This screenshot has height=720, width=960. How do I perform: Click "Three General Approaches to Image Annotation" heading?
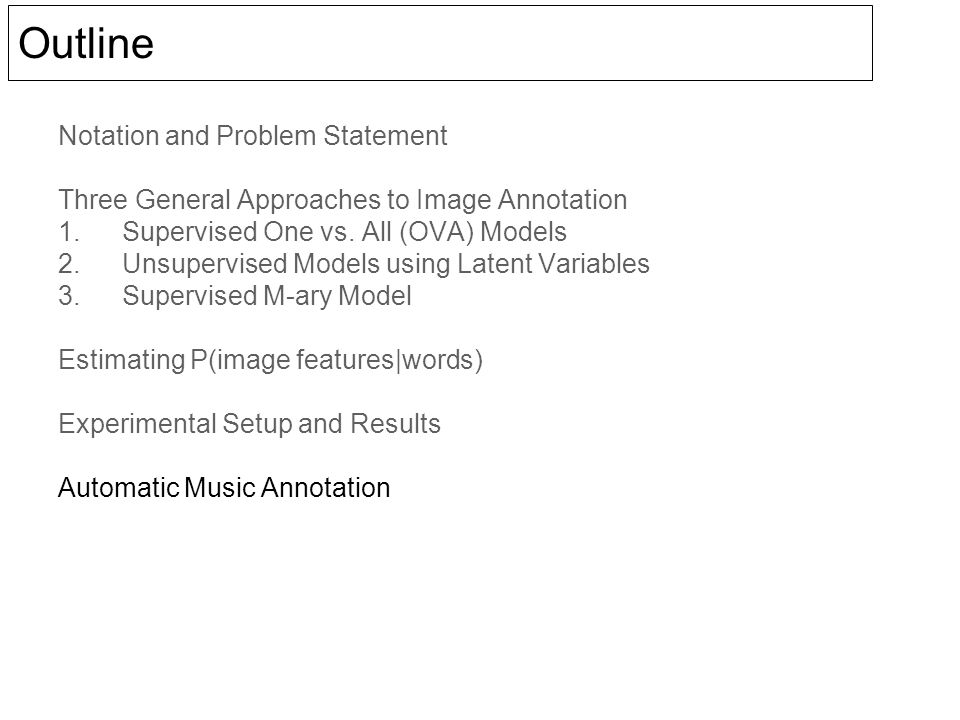pos(343,200)
